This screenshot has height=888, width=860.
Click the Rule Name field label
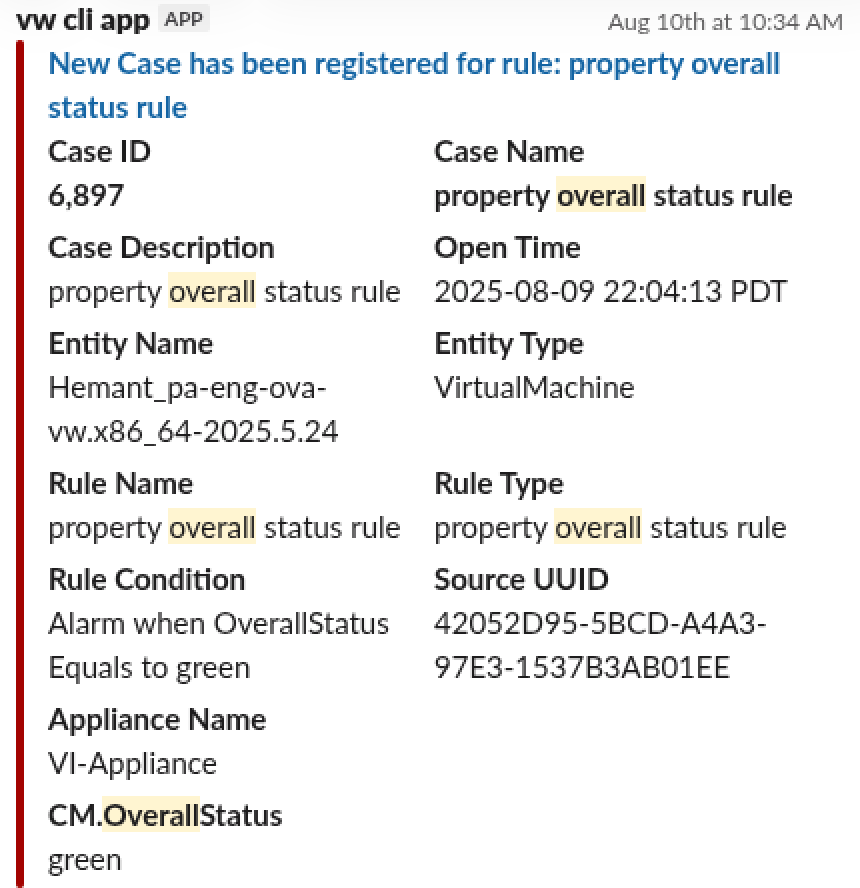120,484
